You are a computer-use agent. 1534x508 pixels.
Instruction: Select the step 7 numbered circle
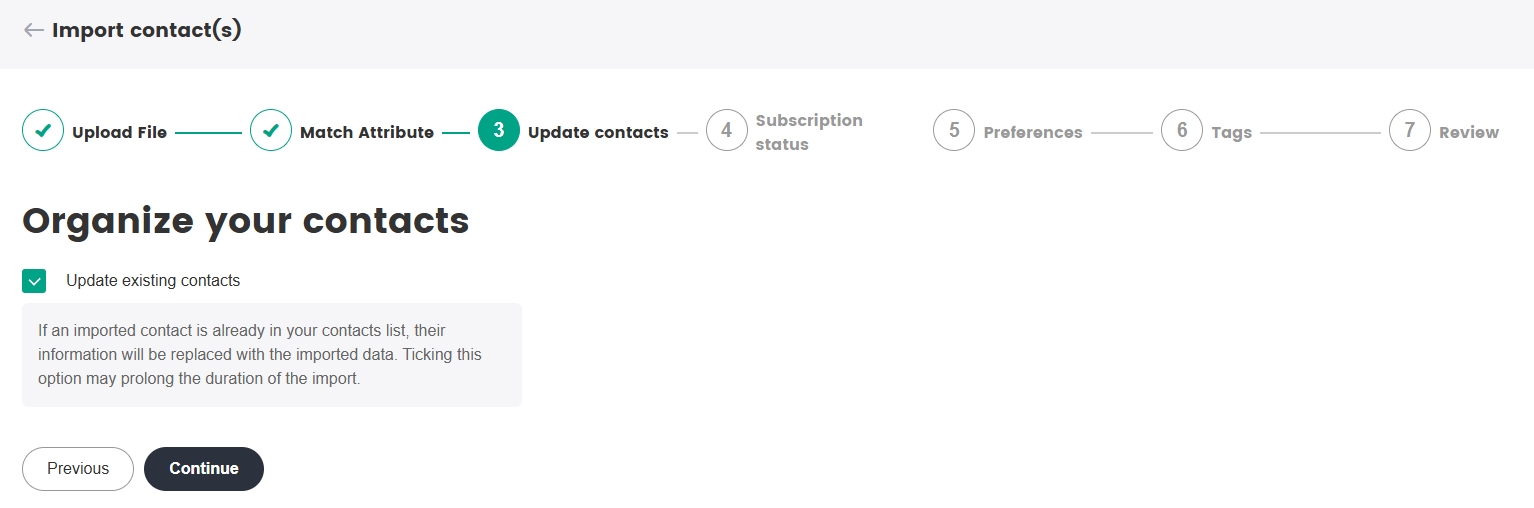(x=1410, y=131)
